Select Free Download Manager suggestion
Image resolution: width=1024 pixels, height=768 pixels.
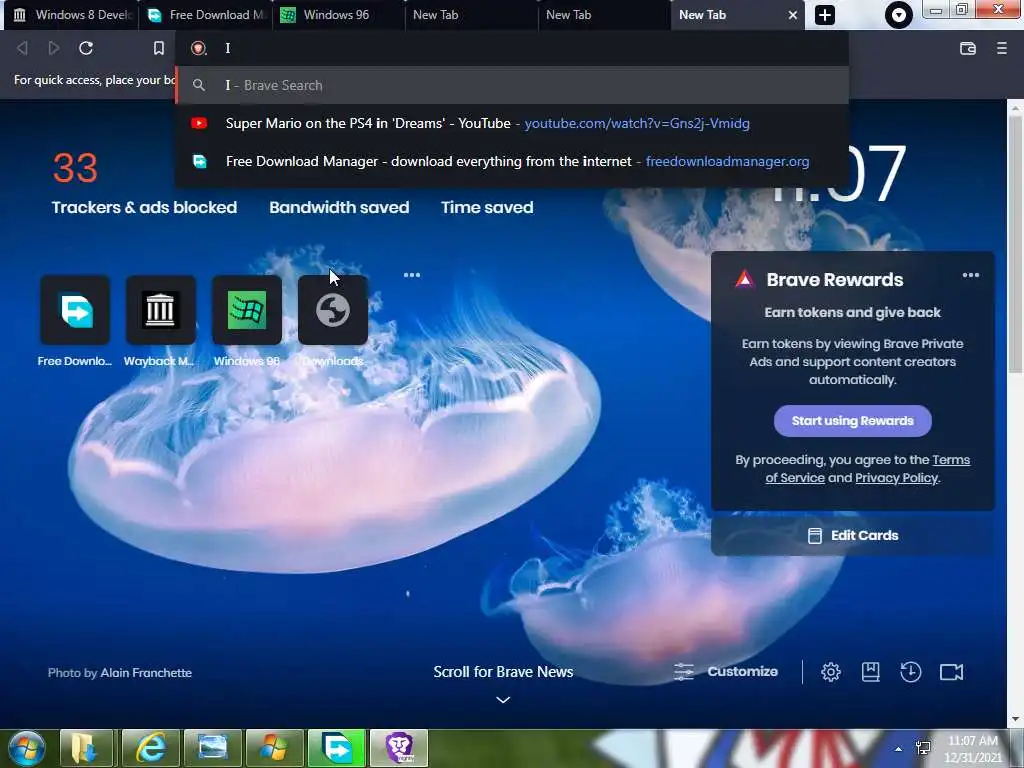pos(513,161)
